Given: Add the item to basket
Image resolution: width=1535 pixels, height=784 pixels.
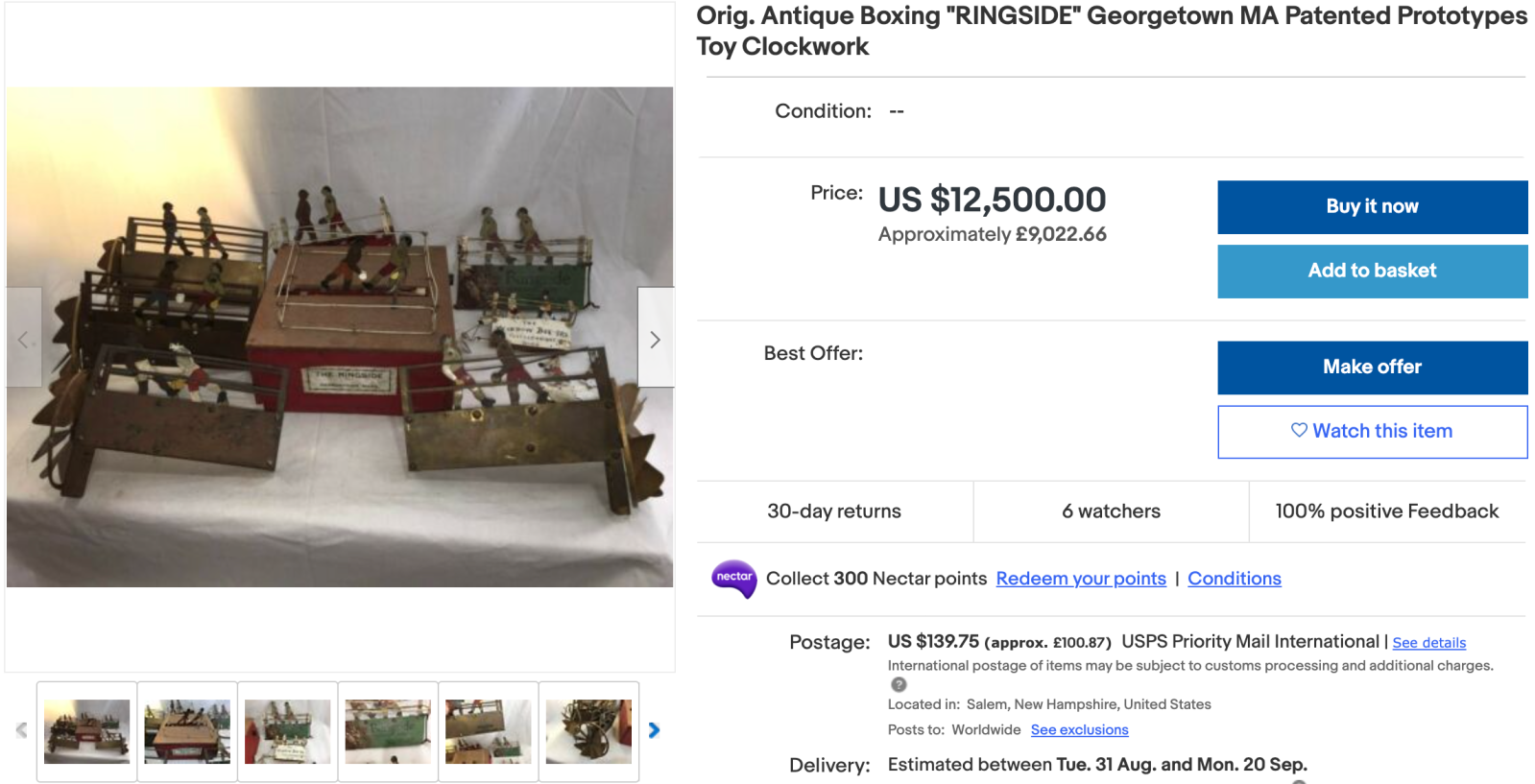Looking at the screenshot, I should [1372, 272].
